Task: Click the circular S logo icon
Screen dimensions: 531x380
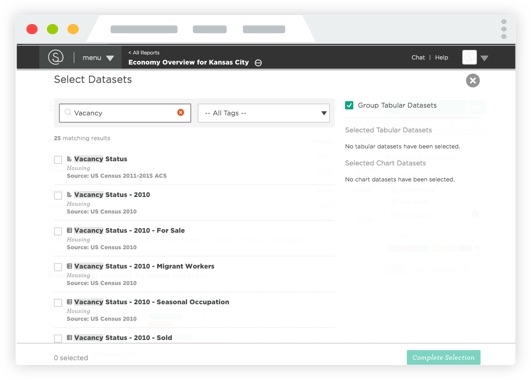Action: 56,57
